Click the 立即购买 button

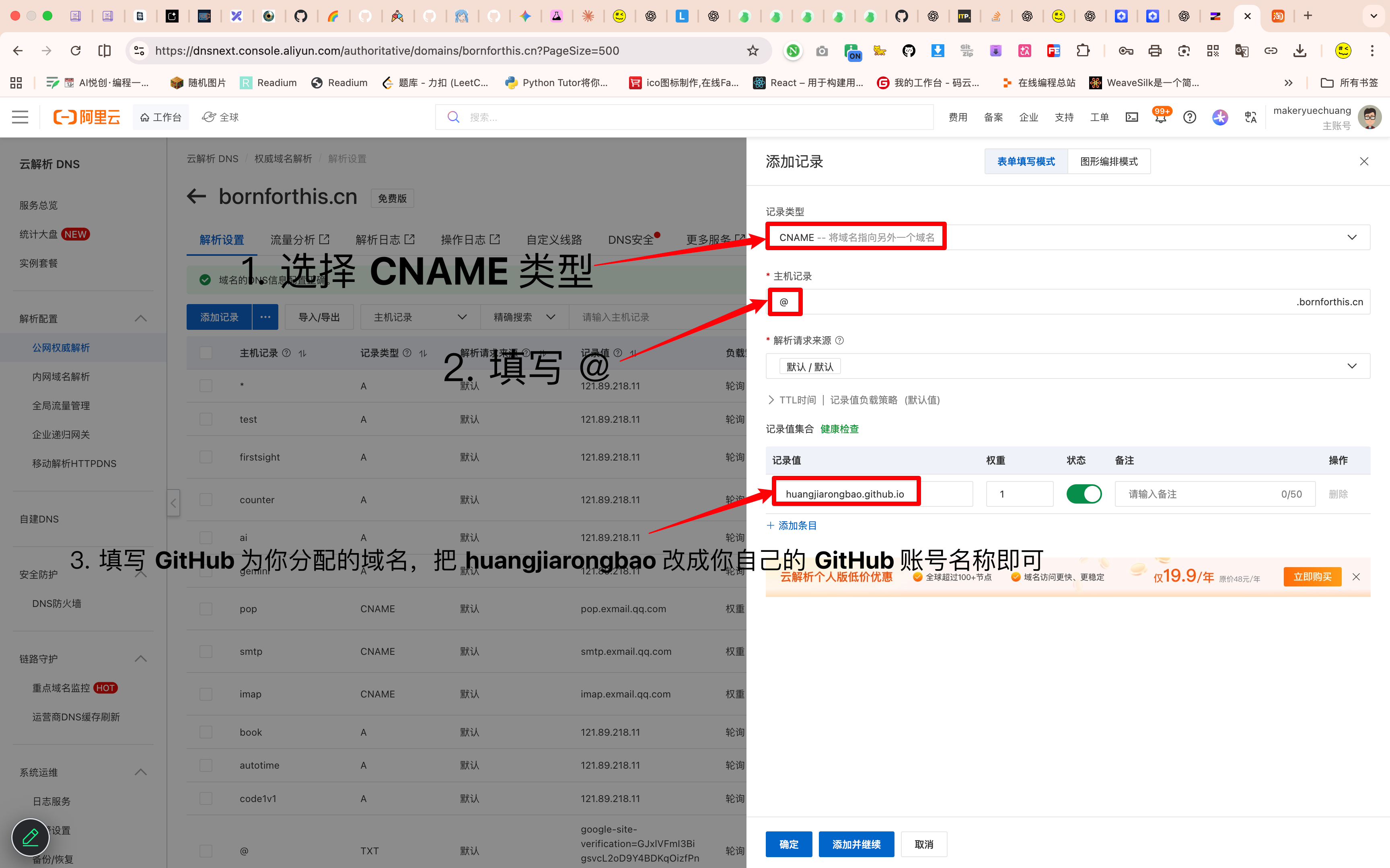coord(1312,576)
